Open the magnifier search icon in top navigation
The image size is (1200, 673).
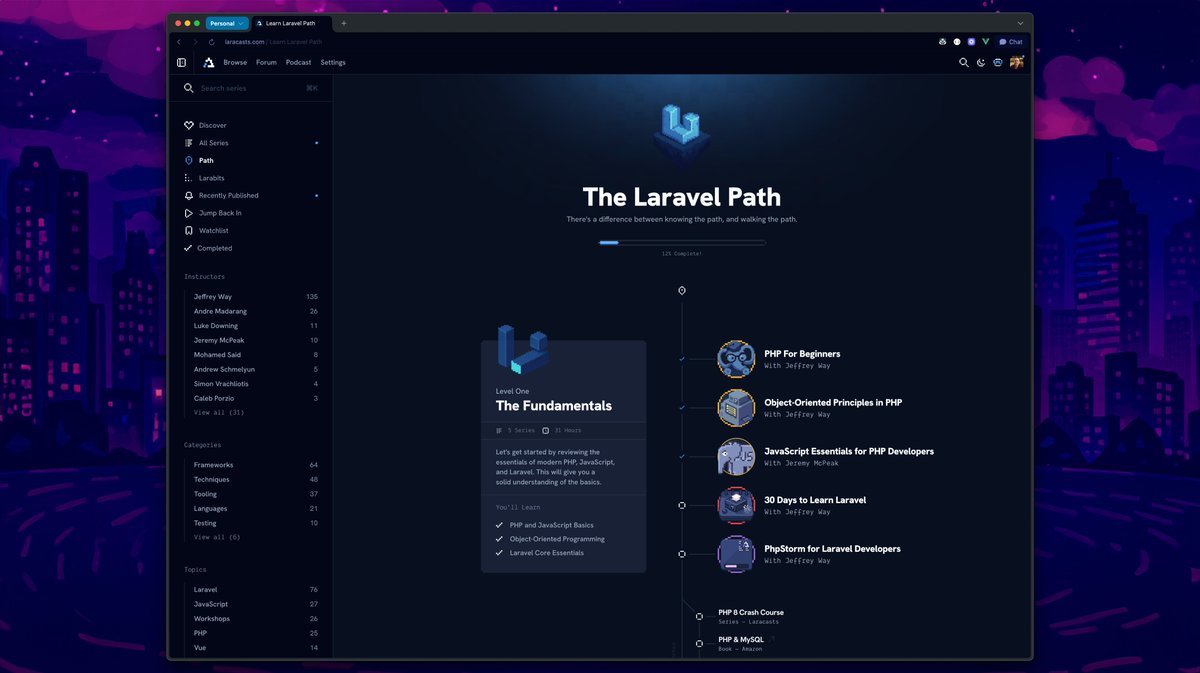pyautogui.click(x=964, y=62)
